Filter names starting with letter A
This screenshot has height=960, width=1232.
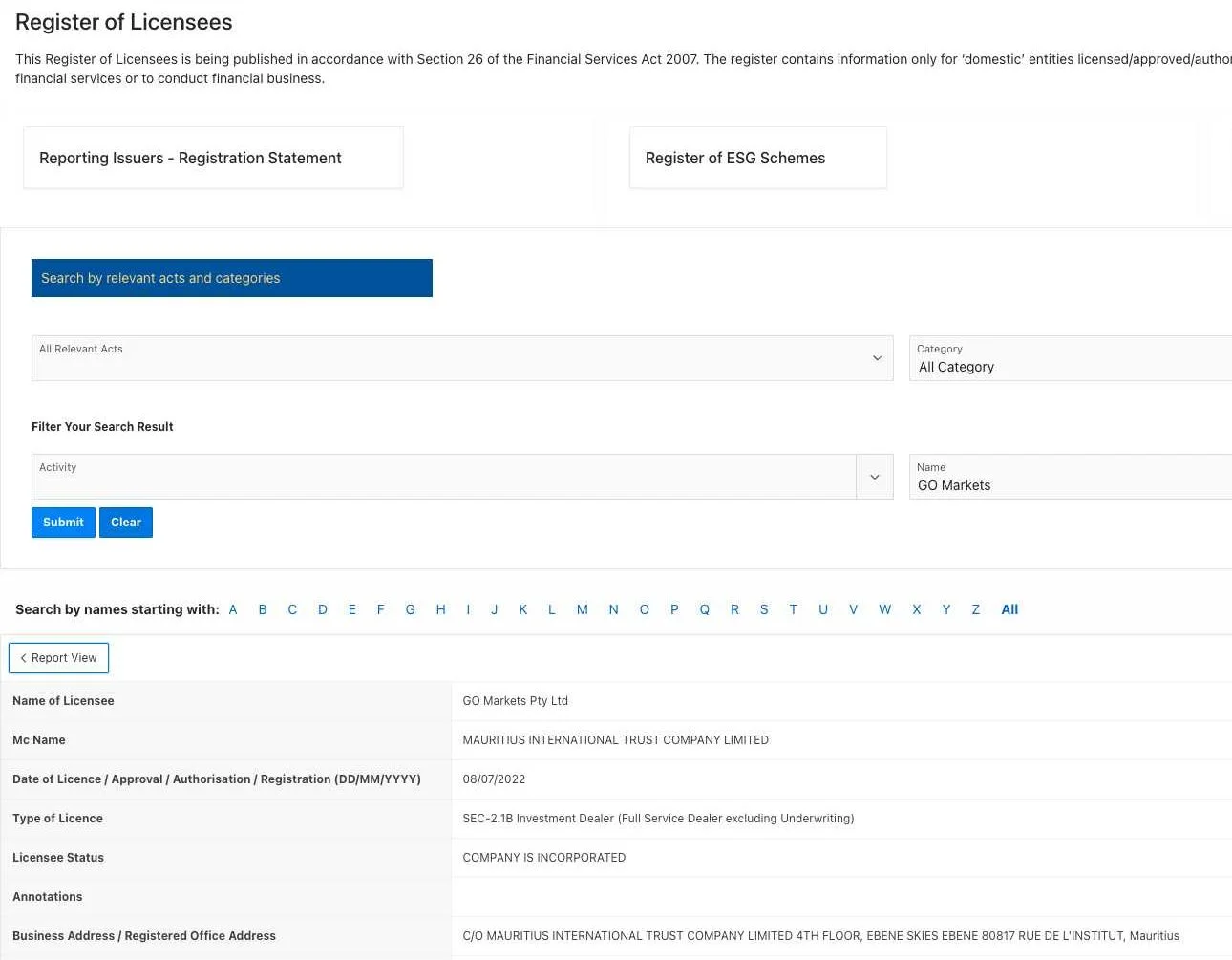(x=233, y=609)
